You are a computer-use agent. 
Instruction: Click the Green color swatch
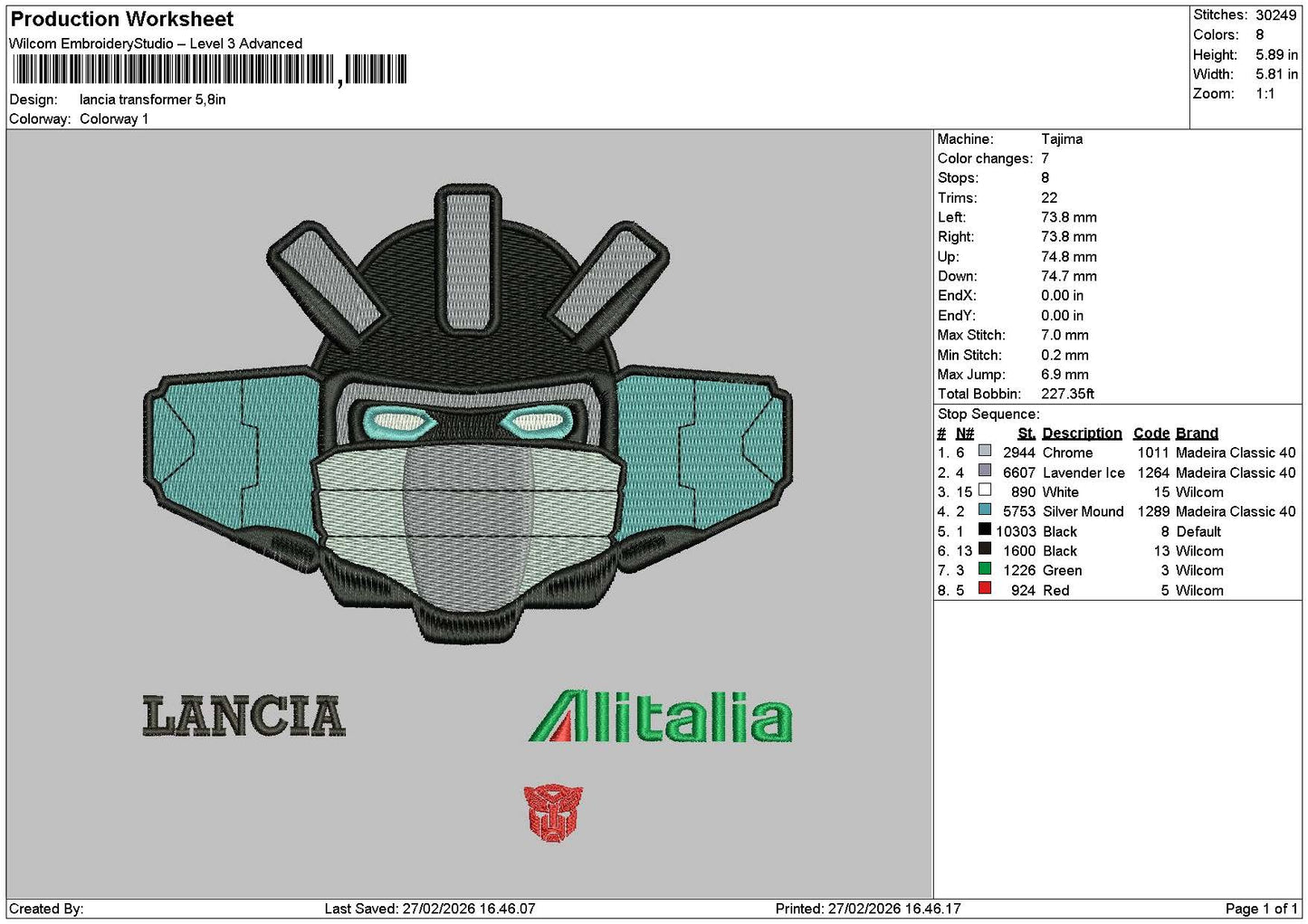tap(985, 568)
